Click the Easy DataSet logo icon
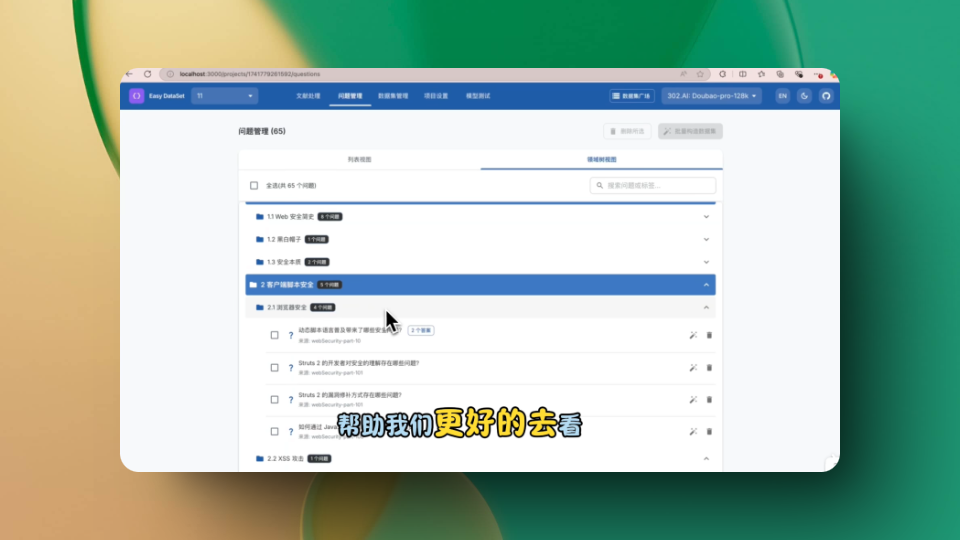 click(137, 96)
